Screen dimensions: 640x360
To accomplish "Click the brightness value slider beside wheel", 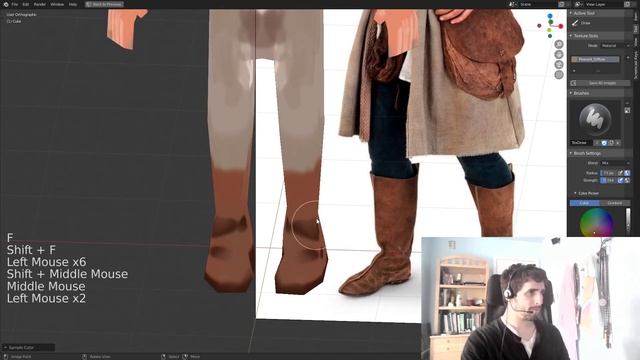I will click(x=628, y=222).
